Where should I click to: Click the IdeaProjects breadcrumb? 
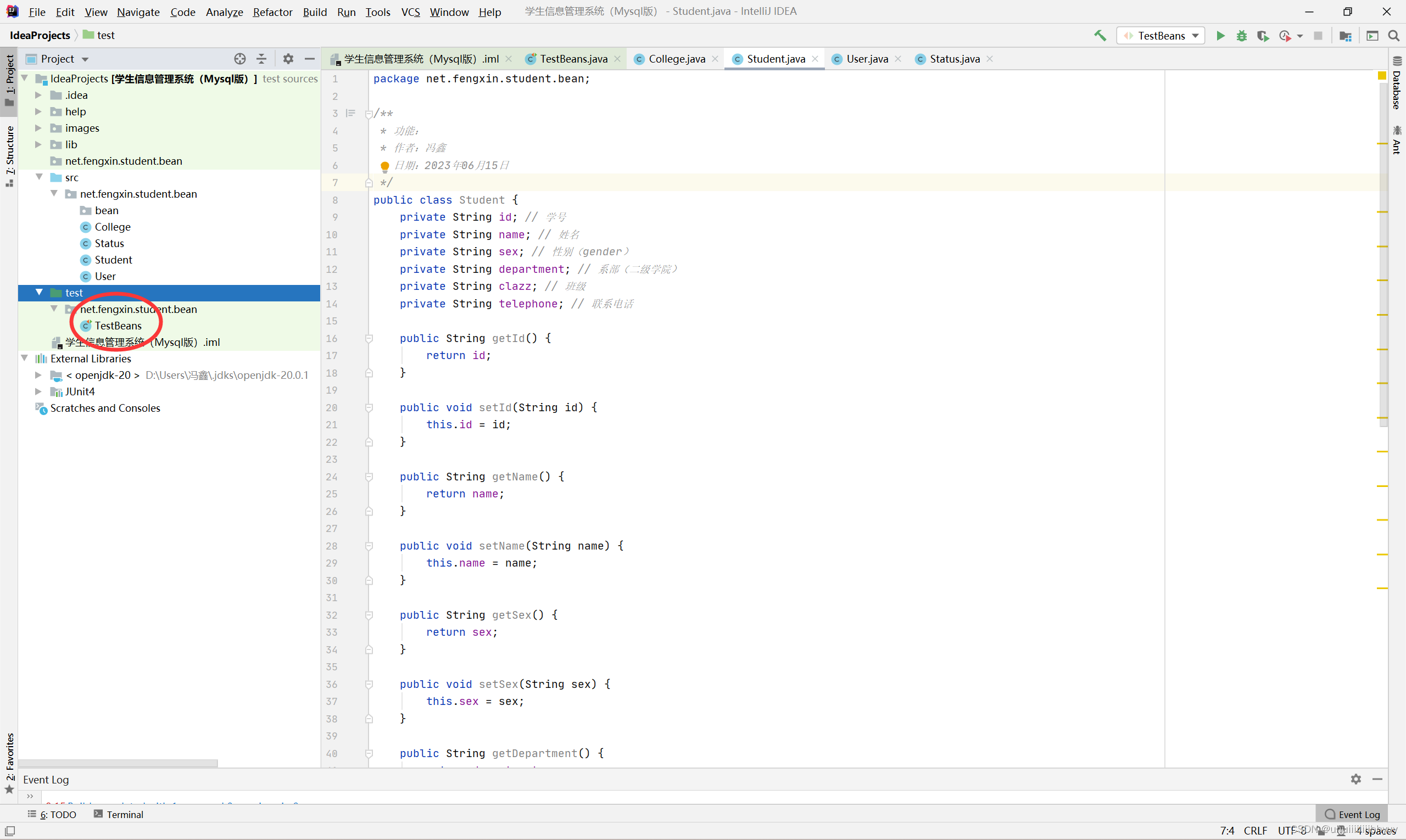tap(40, 35)
